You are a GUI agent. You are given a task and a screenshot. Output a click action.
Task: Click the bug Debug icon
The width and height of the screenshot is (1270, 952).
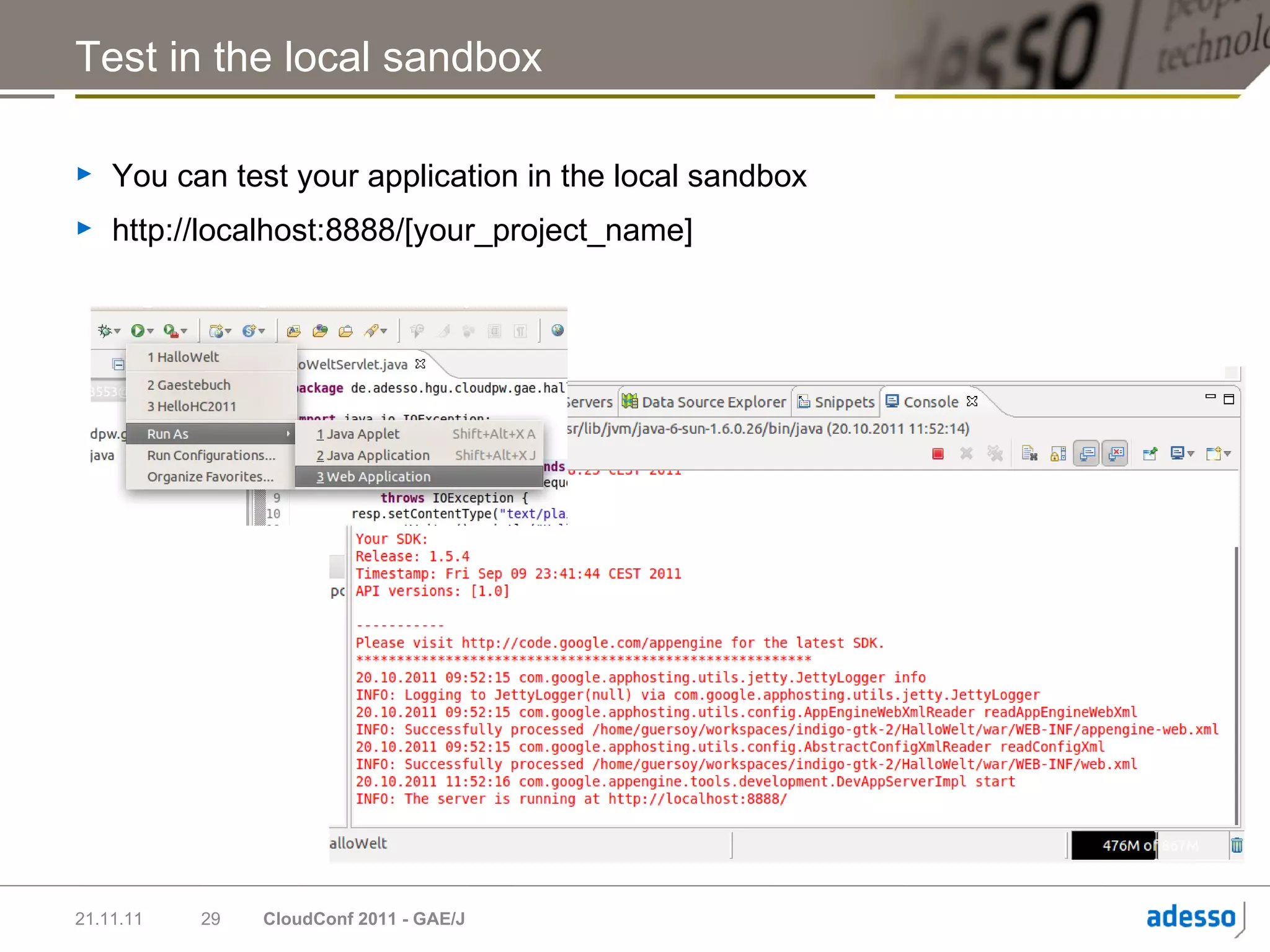105,331
